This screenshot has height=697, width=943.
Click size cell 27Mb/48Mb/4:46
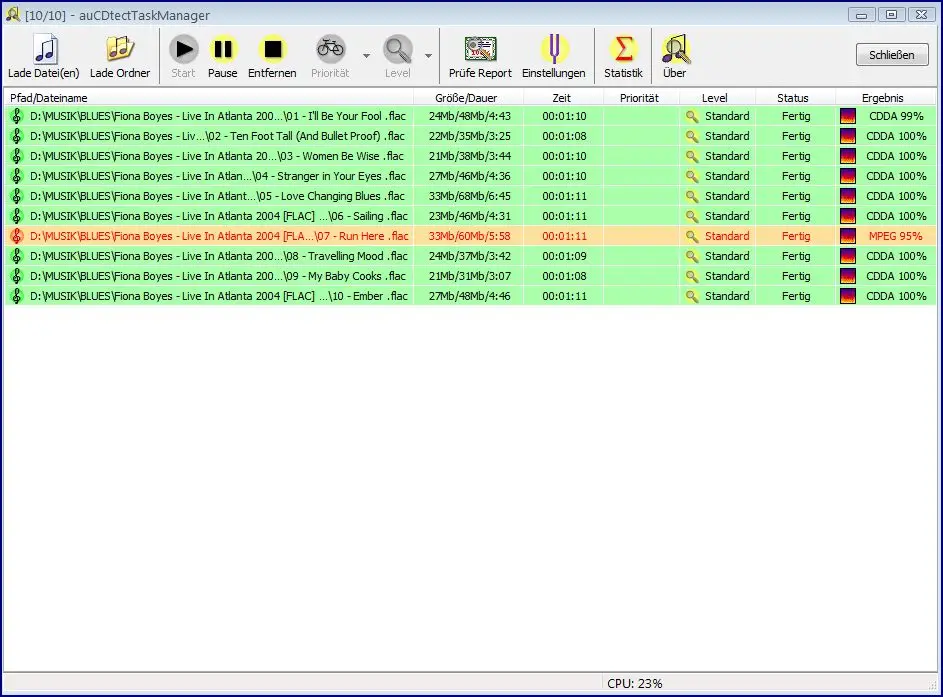(x=469, y=296)
